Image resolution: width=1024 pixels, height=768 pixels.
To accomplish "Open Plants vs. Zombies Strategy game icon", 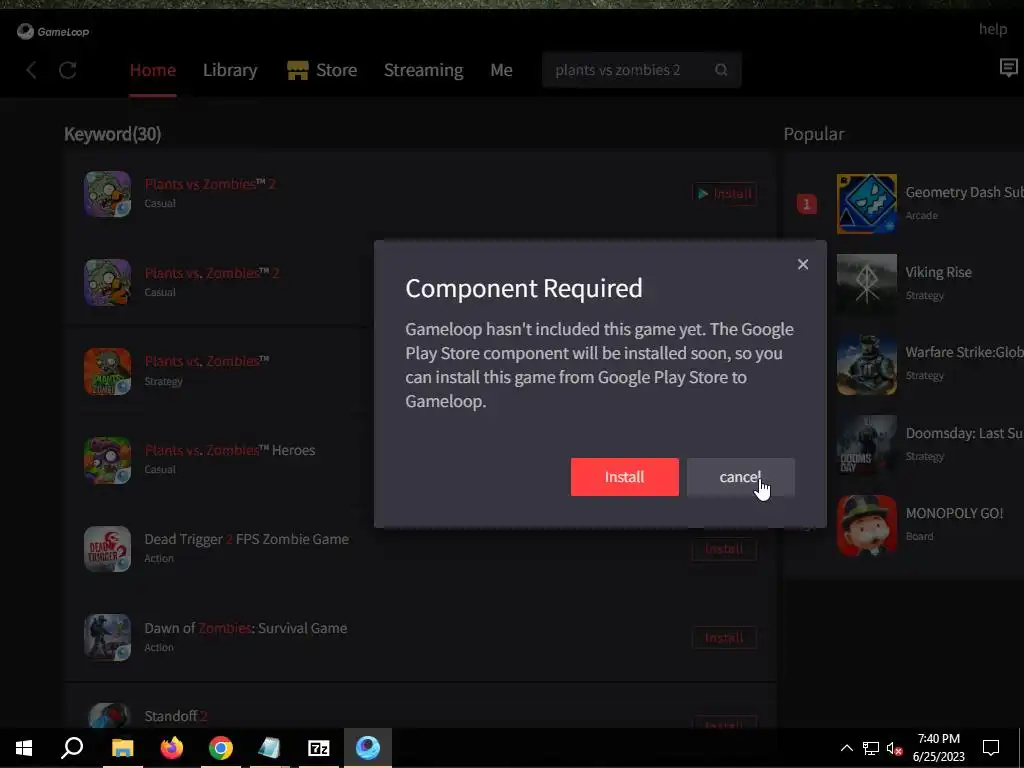I will point(107,372).
